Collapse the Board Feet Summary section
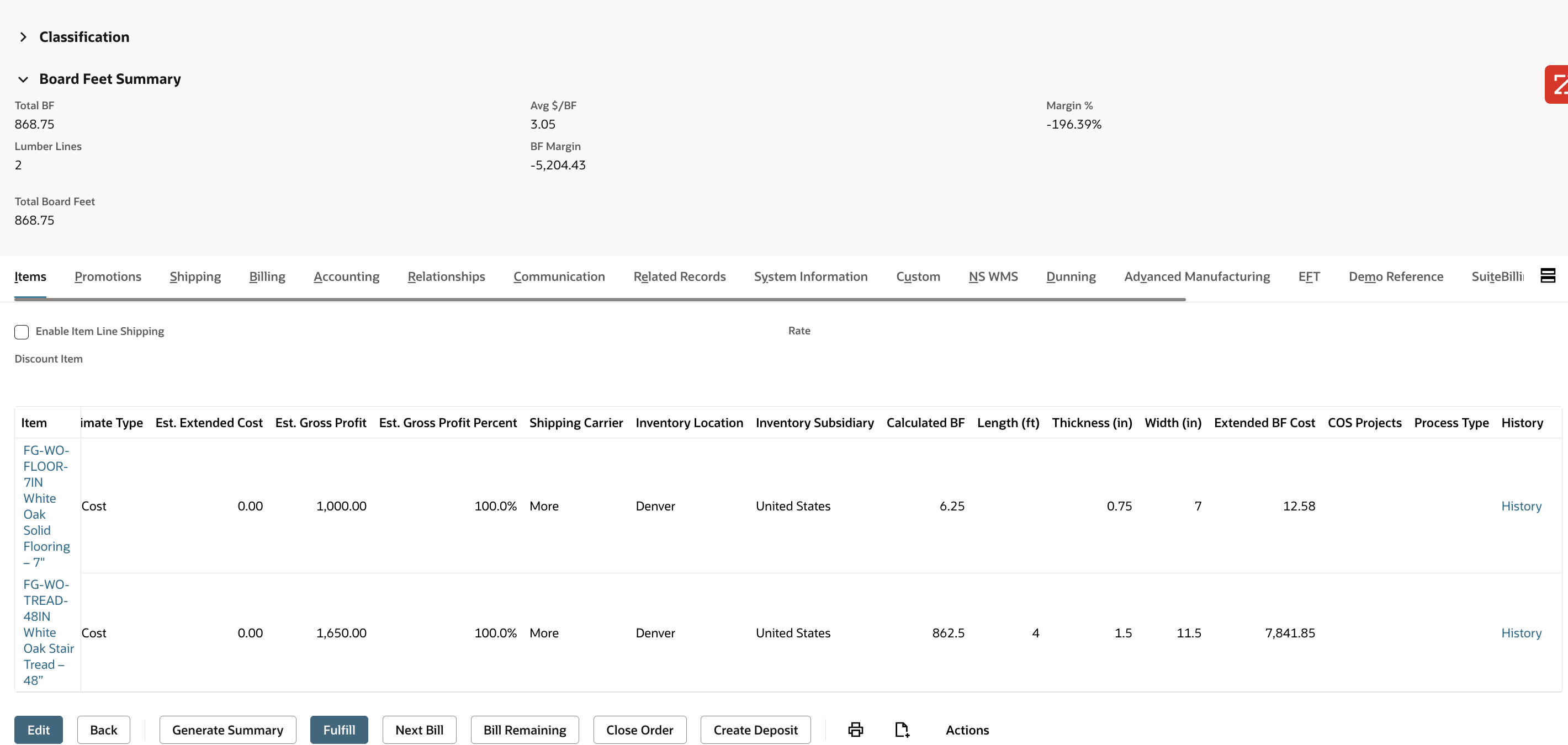 (x=23, y=79)
